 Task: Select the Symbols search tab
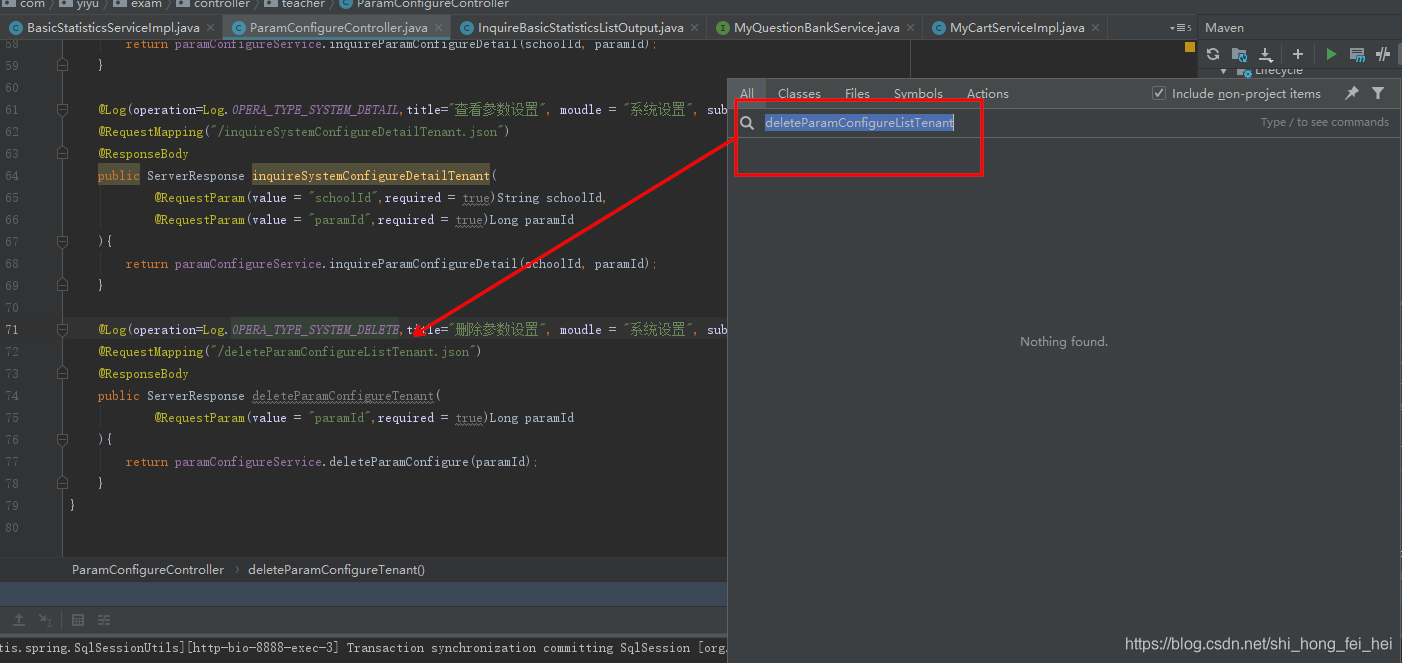918,93
